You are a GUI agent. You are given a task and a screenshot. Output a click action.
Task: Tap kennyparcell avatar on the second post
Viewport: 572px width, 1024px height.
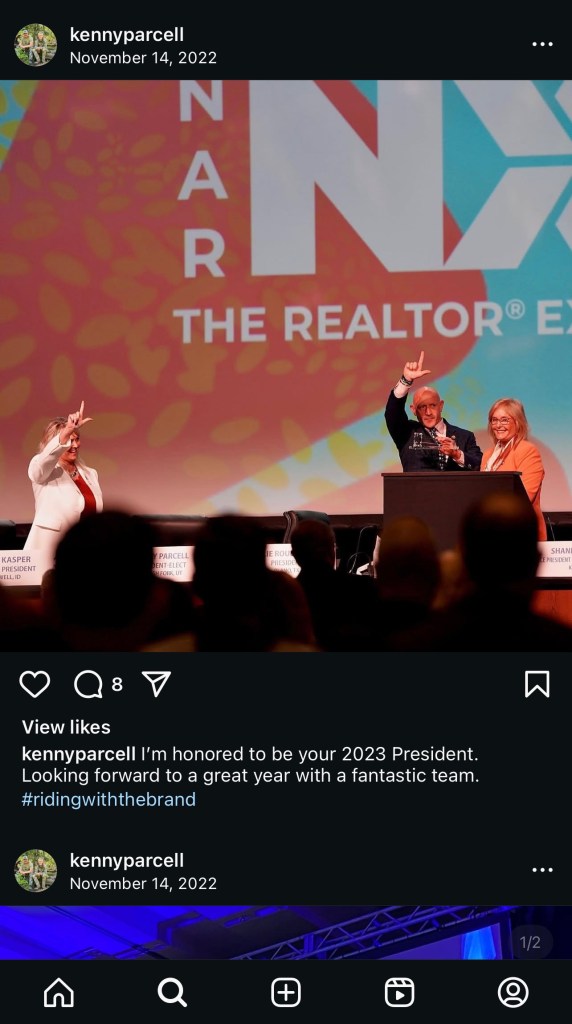pyautogui.click(x=35, y=871)
